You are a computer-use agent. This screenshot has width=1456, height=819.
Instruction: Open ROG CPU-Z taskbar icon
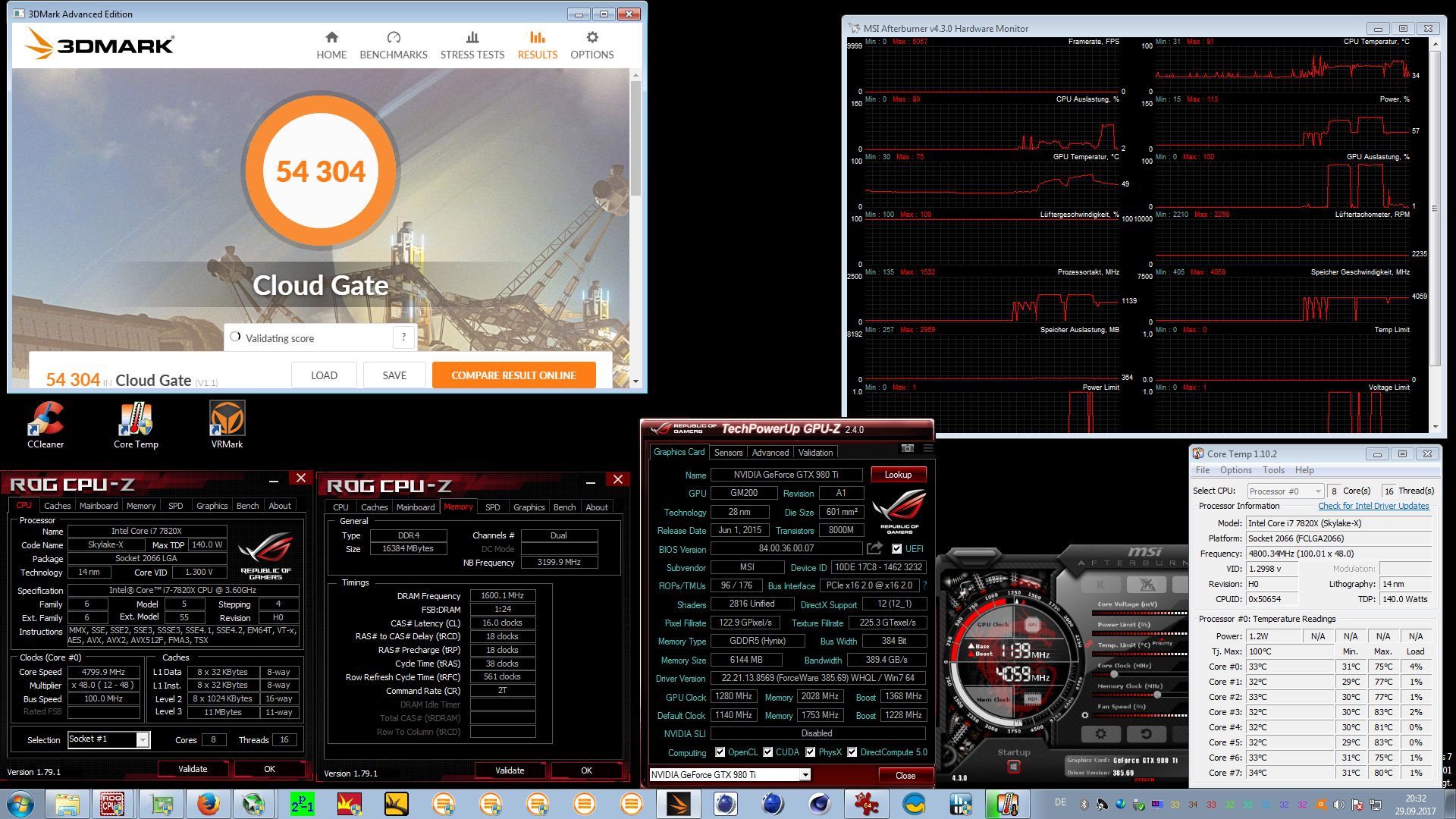(x=112, y=804)
